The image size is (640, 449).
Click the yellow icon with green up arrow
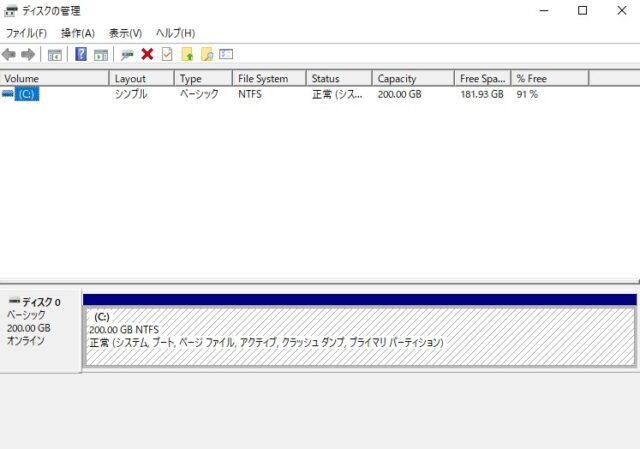click(187, 54)
